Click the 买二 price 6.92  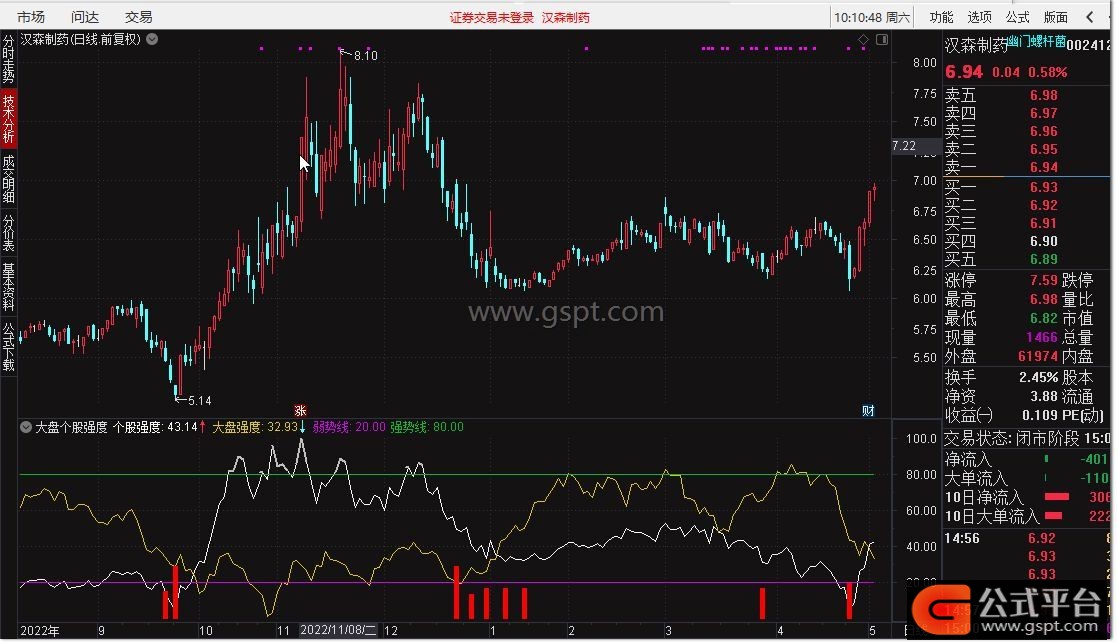[1044, 205]
